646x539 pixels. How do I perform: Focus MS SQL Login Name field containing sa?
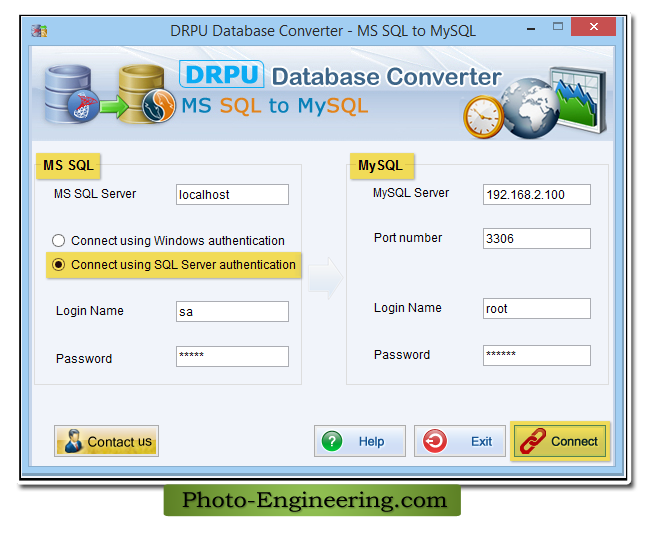[232, 312]
